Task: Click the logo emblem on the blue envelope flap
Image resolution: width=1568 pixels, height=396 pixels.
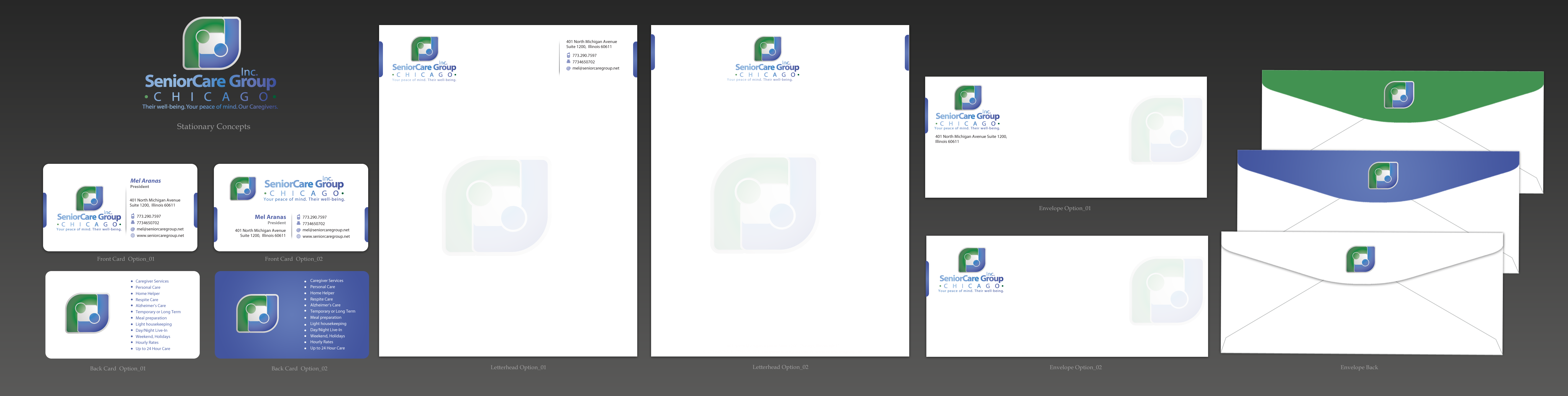Action: (1383, 176)
